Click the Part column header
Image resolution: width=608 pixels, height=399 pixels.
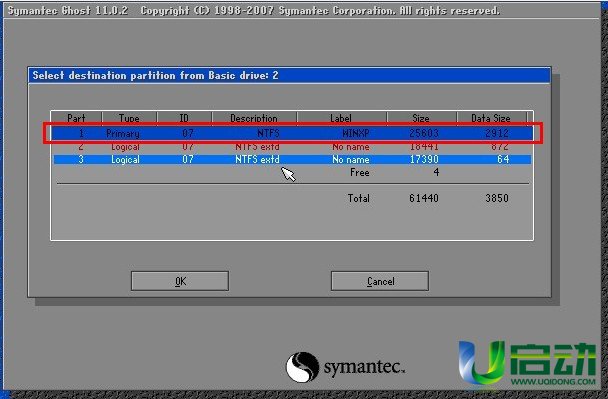(76, 118)
